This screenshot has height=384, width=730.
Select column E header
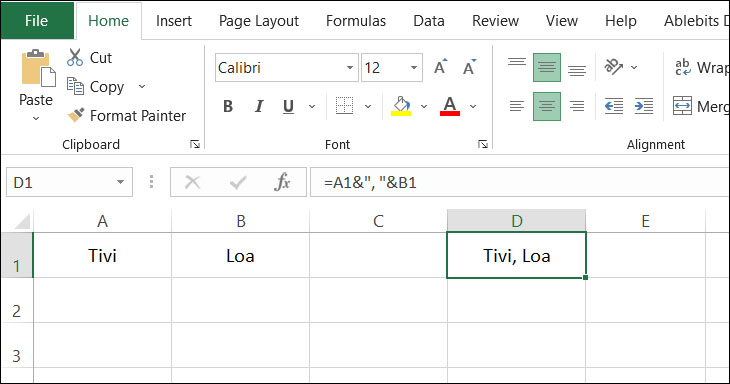coord(645,221)
